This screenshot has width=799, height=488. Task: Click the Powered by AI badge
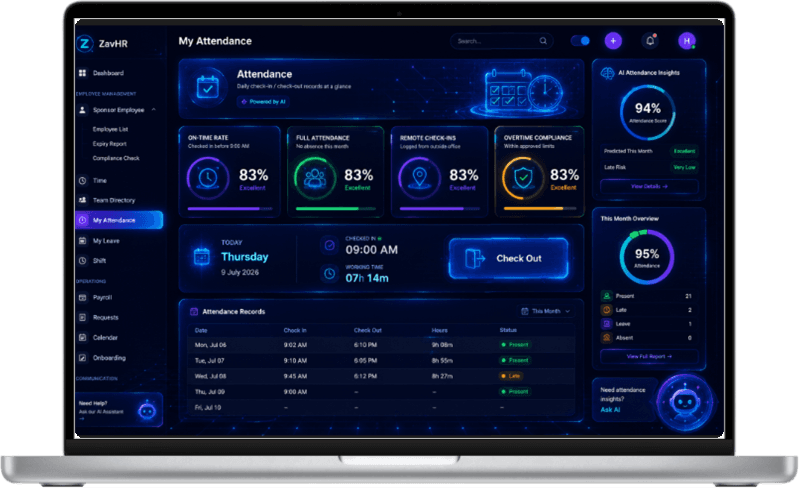[x=263, y=101]
